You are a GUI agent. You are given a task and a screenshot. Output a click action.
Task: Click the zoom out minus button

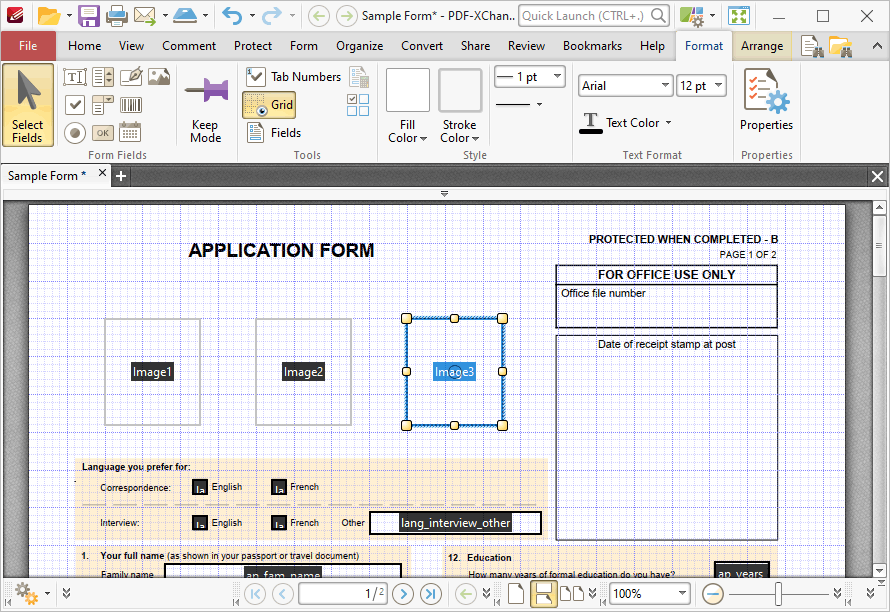[x=712, y=594]
